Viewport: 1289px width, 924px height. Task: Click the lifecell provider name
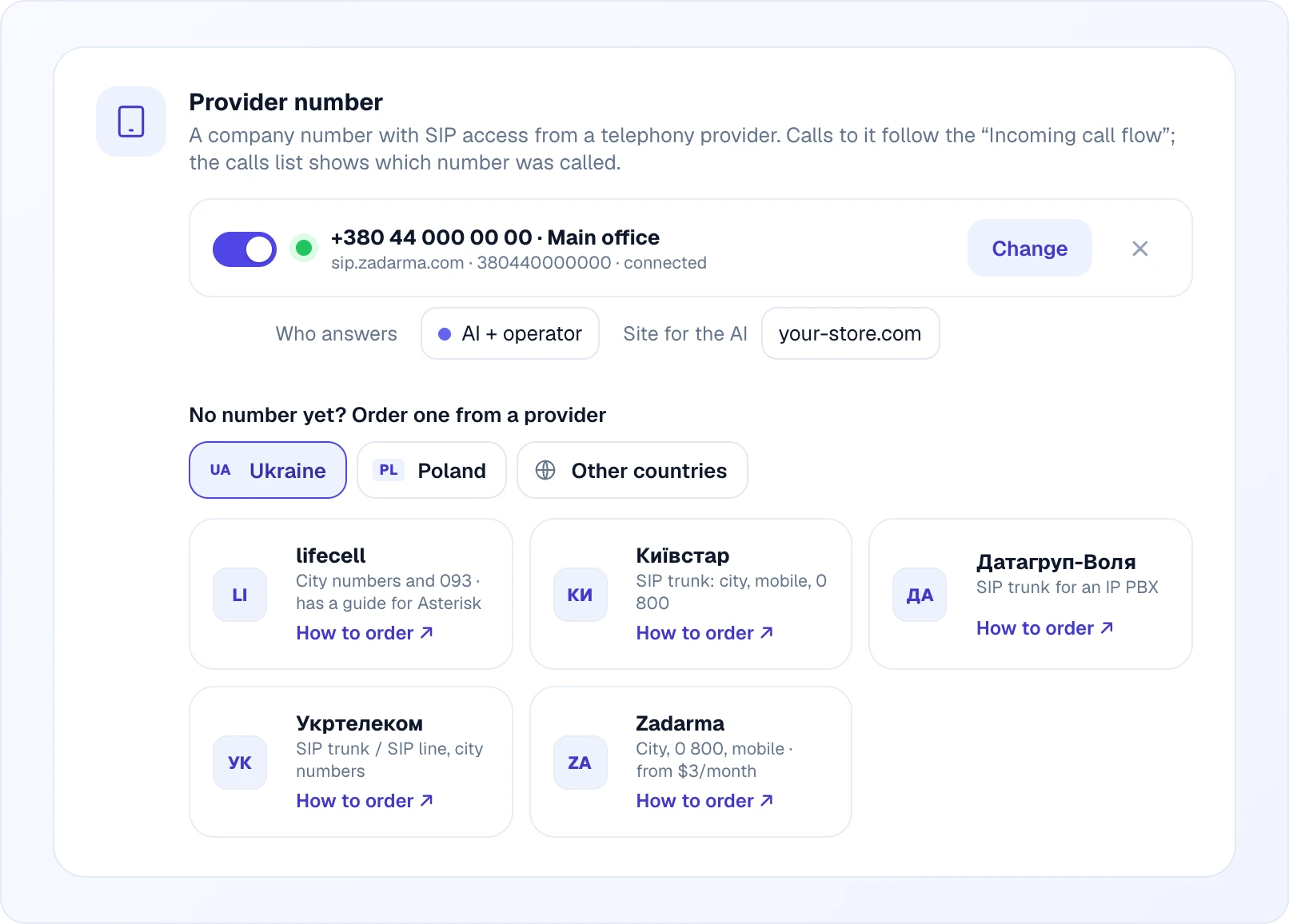click(x=330, y=556)
